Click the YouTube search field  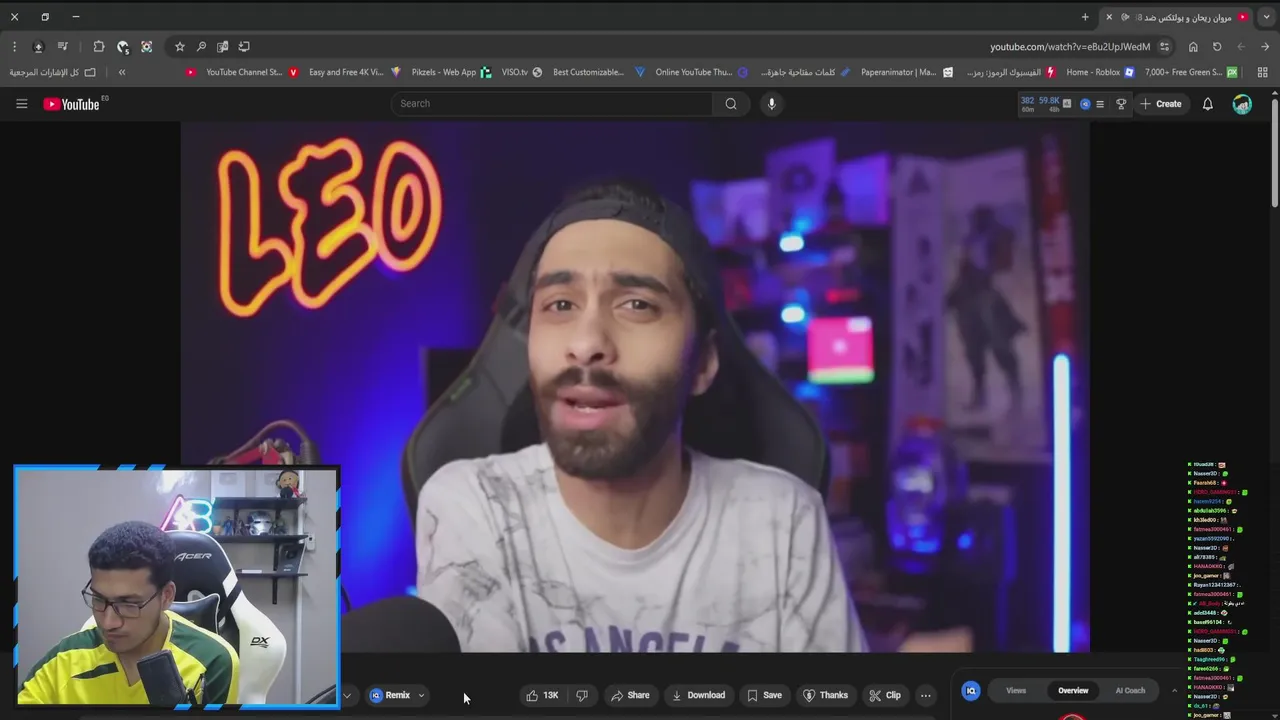[552, 104]
